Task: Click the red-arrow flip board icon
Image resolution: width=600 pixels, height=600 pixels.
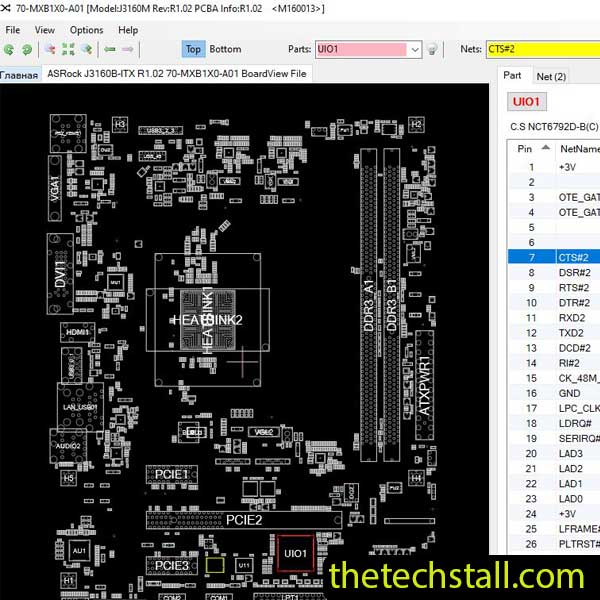Action: point(49,49)
